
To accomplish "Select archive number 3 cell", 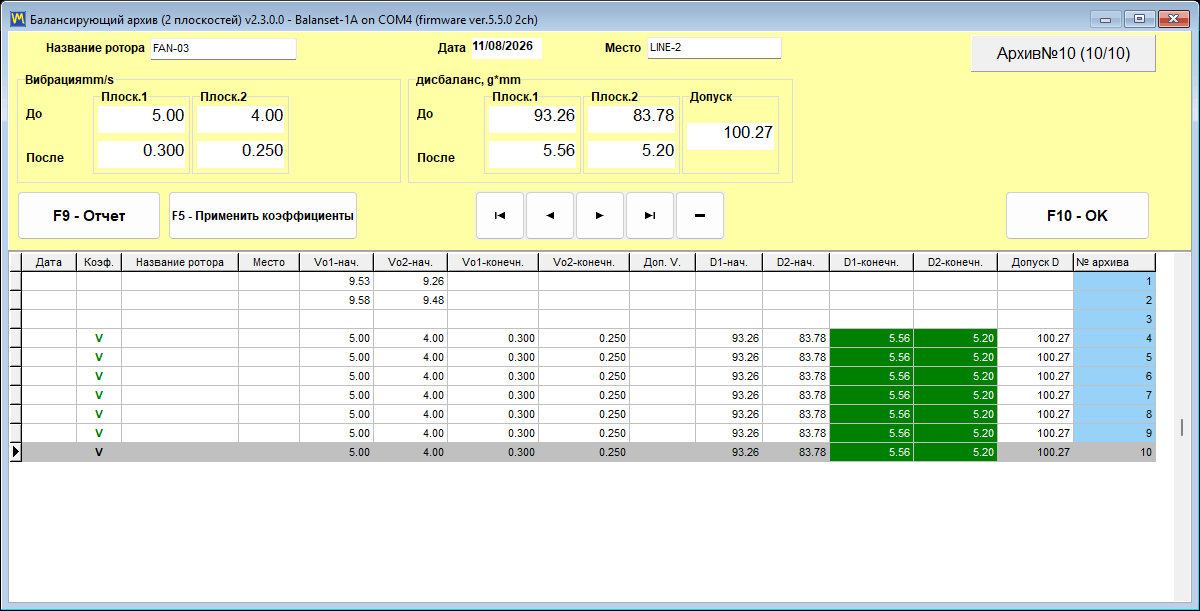I will coord(1114,319).
